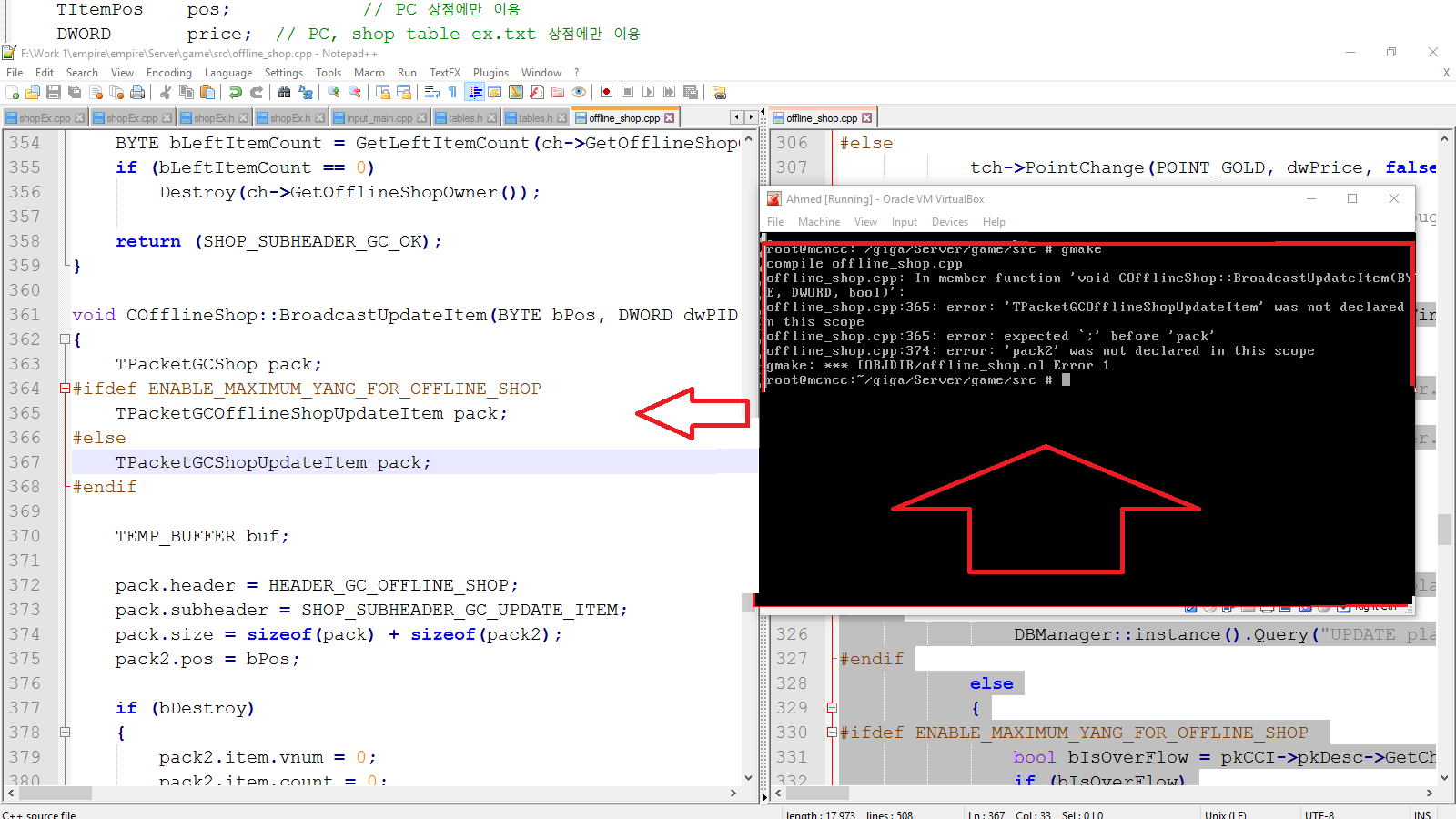Open the Document Map icon
The image size is (1456, 819).
tap(516, 92)
